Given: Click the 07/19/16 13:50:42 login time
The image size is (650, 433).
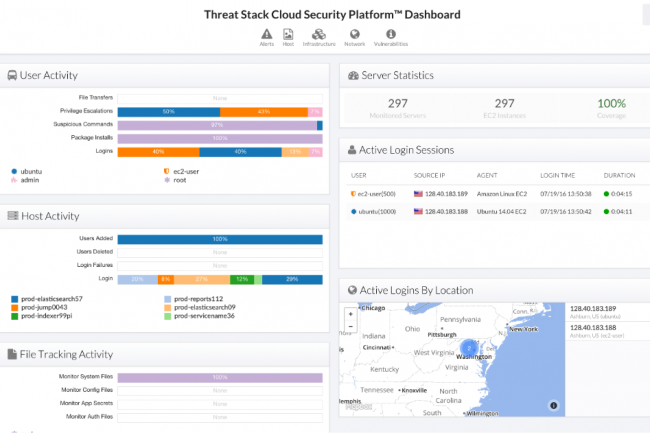Looking at the screenshot, I should 565,212.
